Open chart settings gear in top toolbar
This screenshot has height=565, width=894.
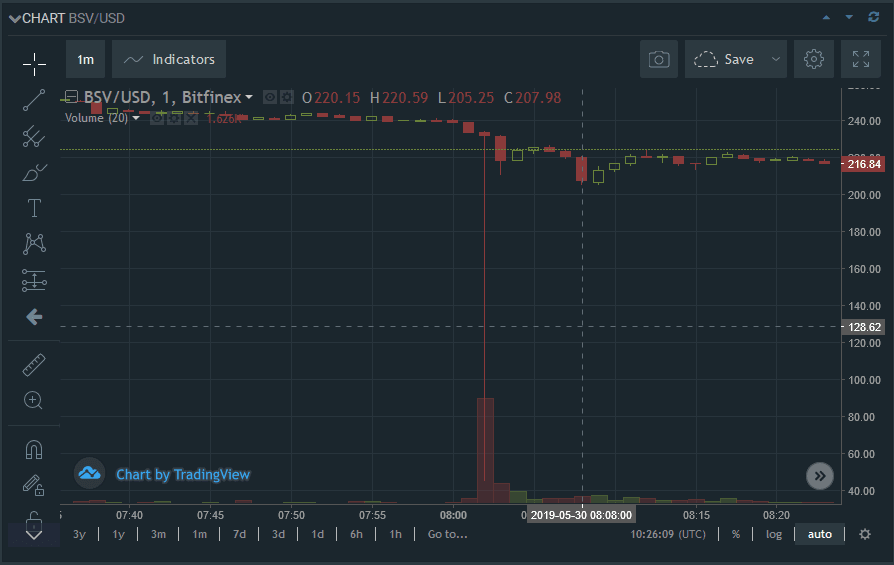[x=813, y=60]
